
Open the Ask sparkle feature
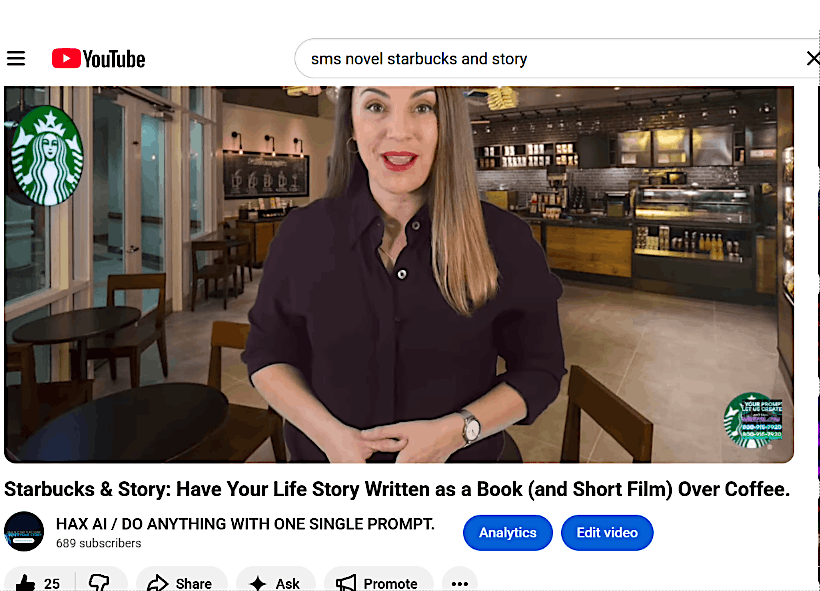275,582
